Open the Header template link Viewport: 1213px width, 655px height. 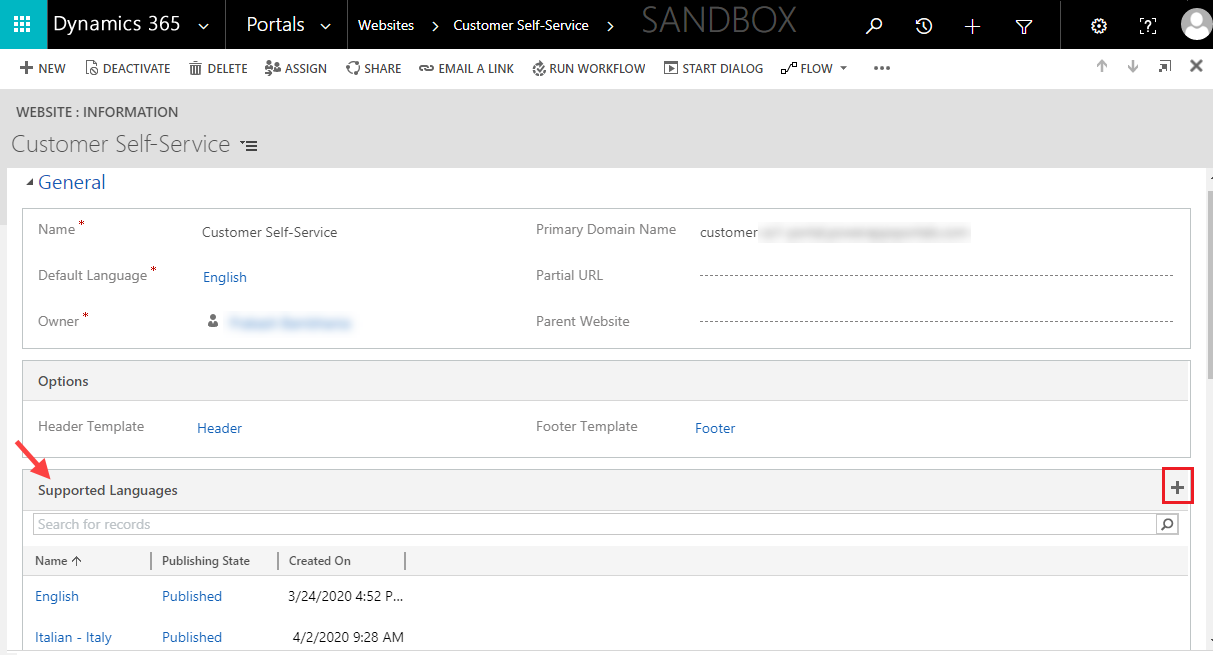pos(220,428)
